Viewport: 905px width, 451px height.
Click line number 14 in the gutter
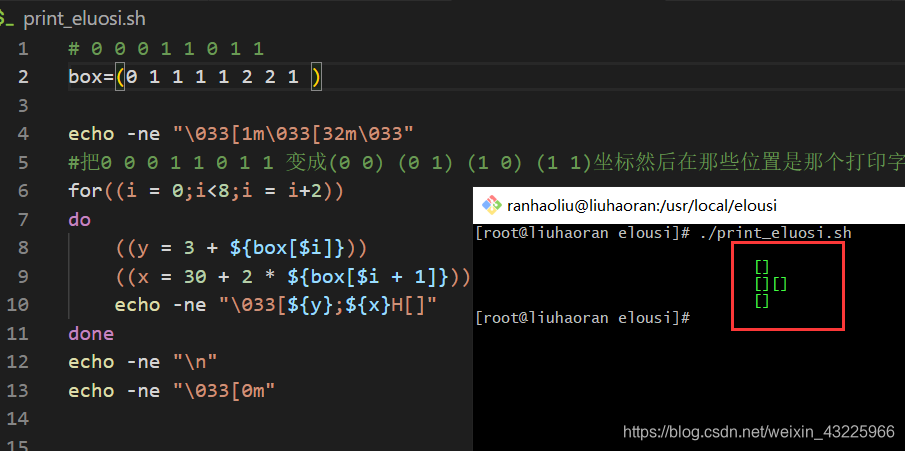(17, 419)
